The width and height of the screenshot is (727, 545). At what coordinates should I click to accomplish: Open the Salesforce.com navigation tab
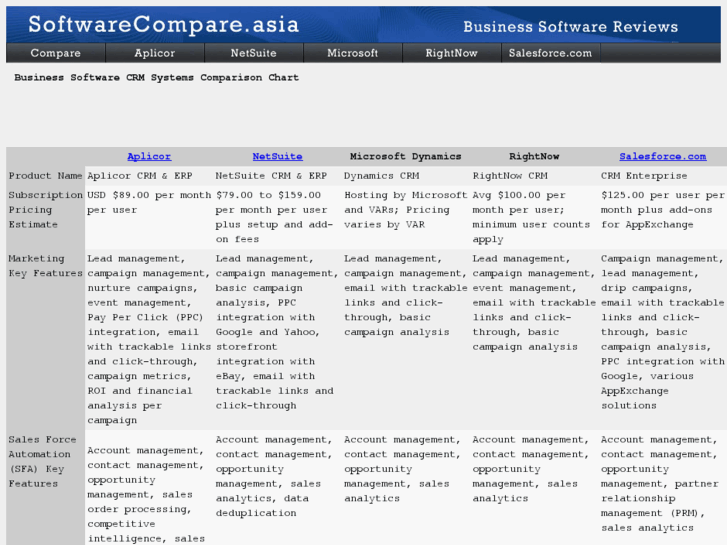tap(550, 53)
